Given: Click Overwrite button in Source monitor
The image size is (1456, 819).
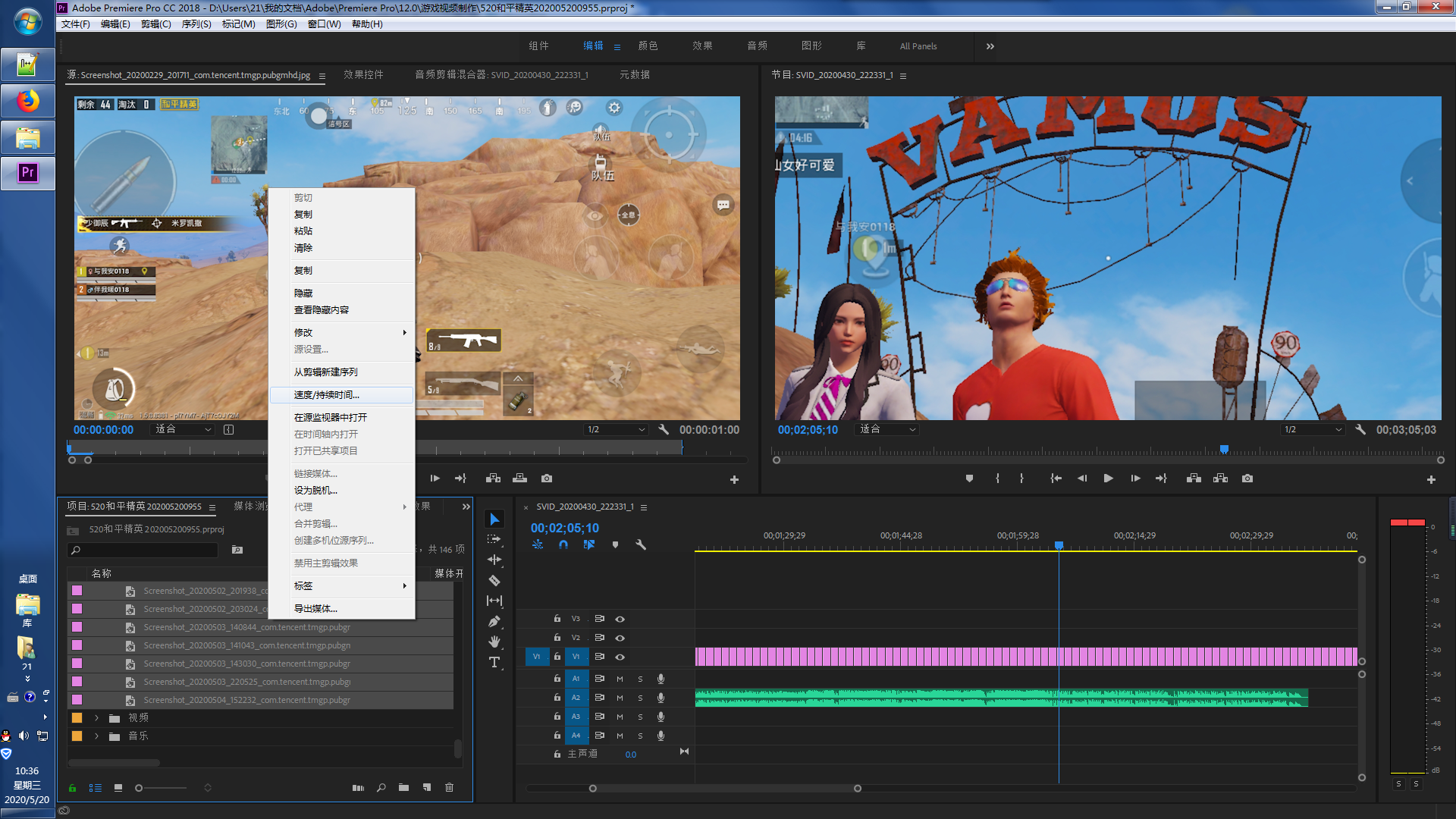Looking at the screenshot, I should 519,479.
